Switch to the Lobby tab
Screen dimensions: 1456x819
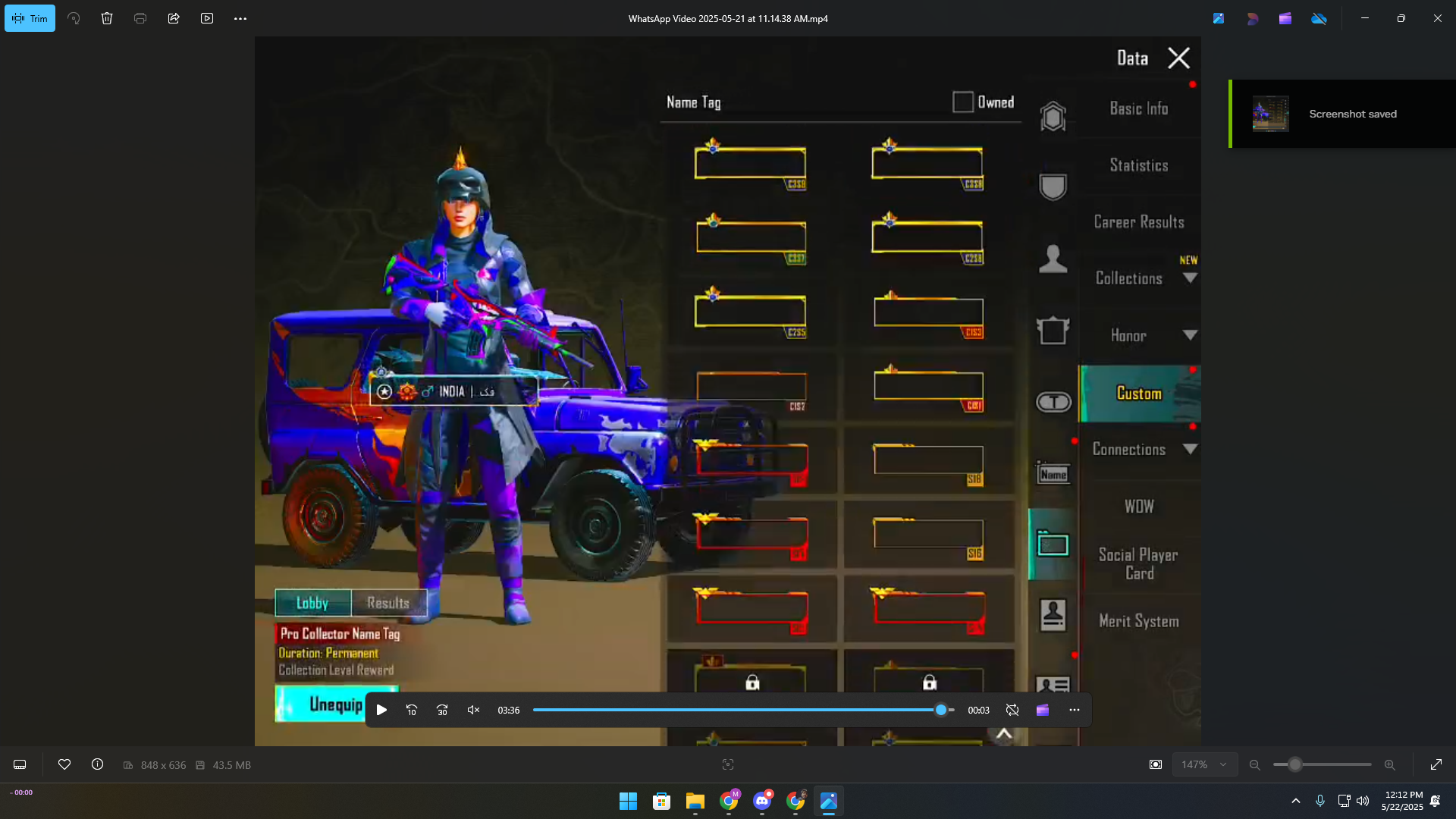(x=312, y=604)
